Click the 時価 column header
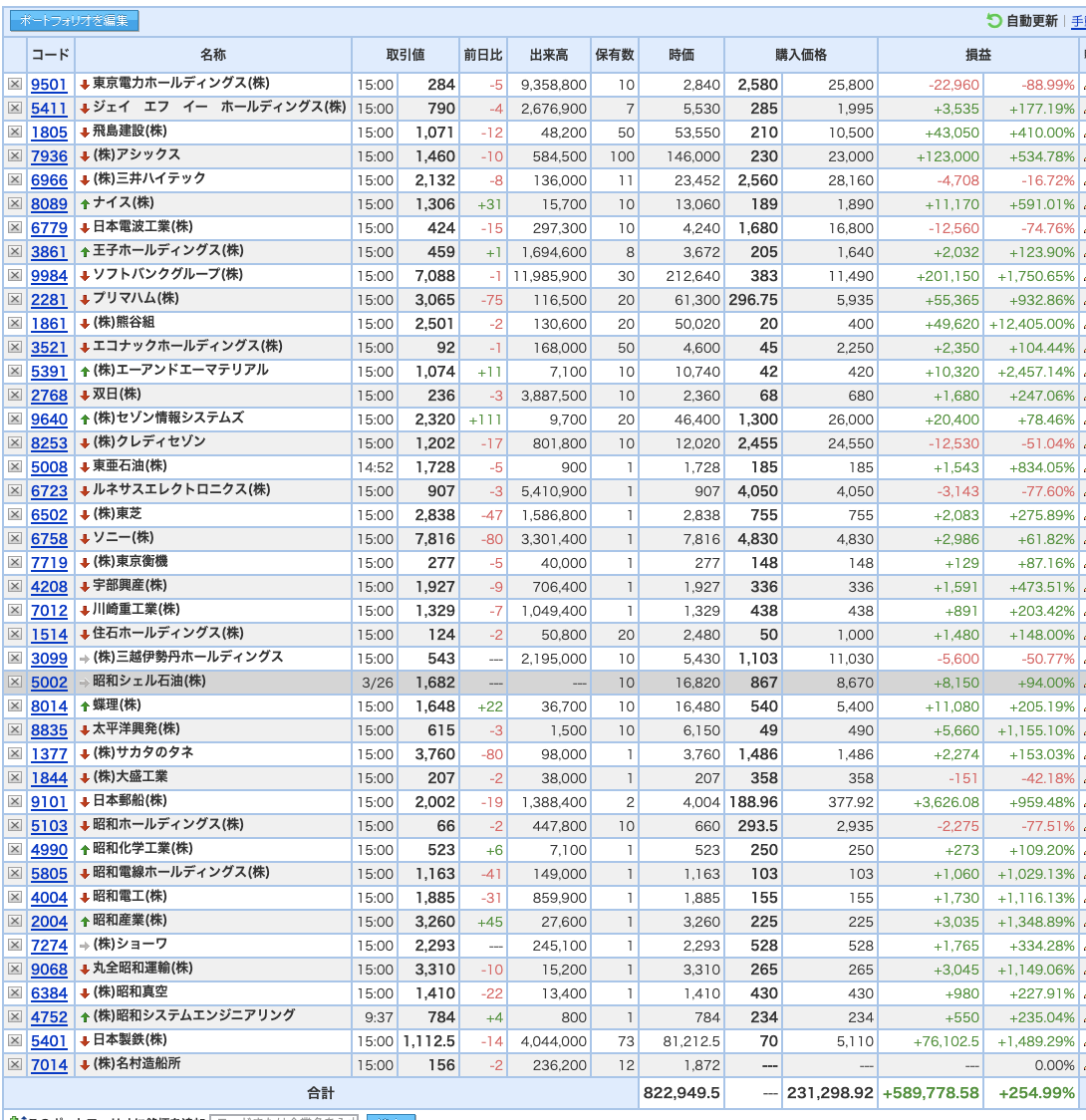1086x1120 pixels. point(681,54)
